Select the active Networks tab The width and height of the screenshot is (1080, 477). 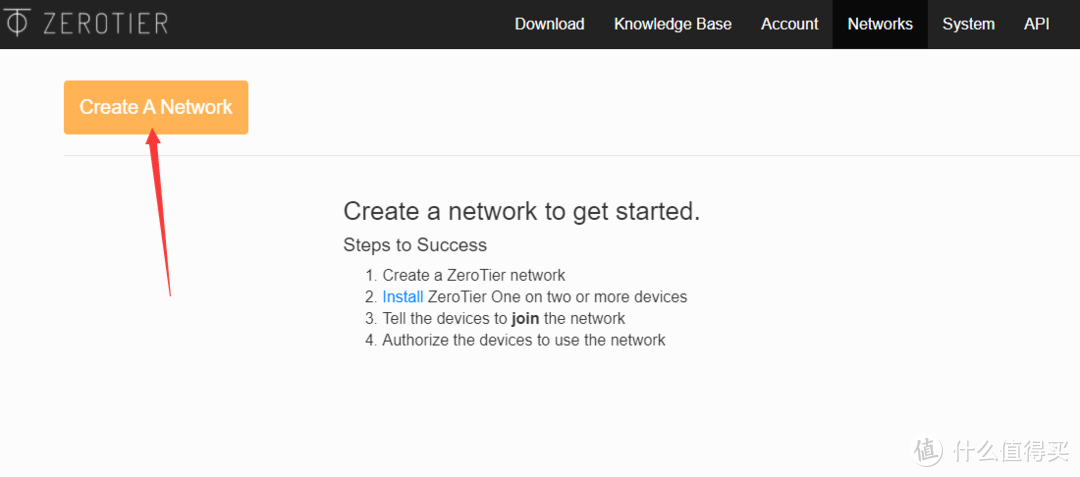(880, 24)
